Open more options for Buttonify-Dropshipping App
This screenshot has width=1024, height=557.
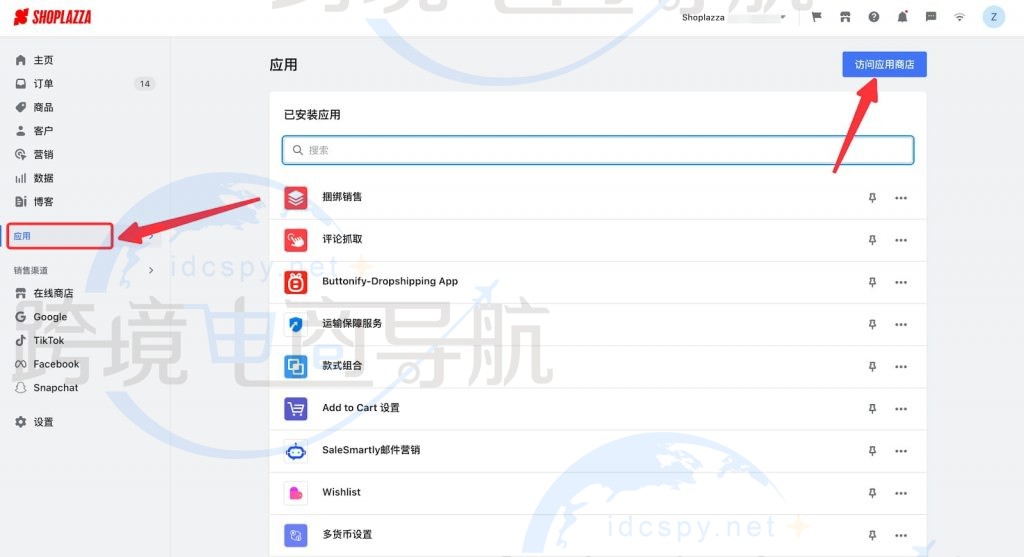[901, 282]
